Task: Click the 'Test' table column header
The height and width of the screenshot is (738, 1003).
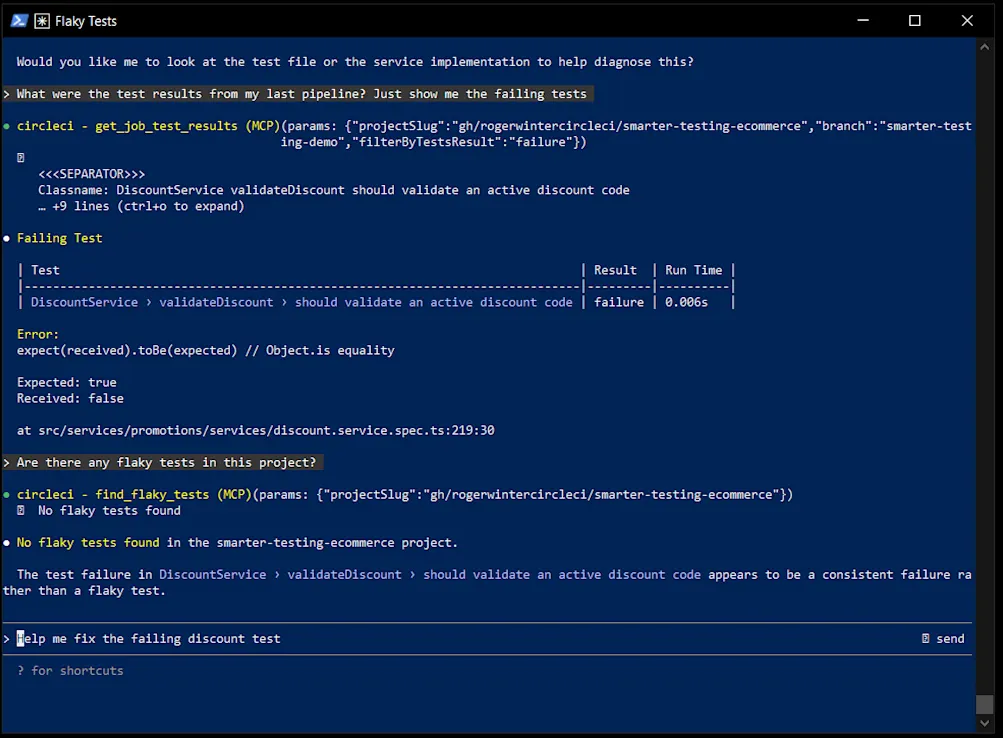Action: point(45,270)
